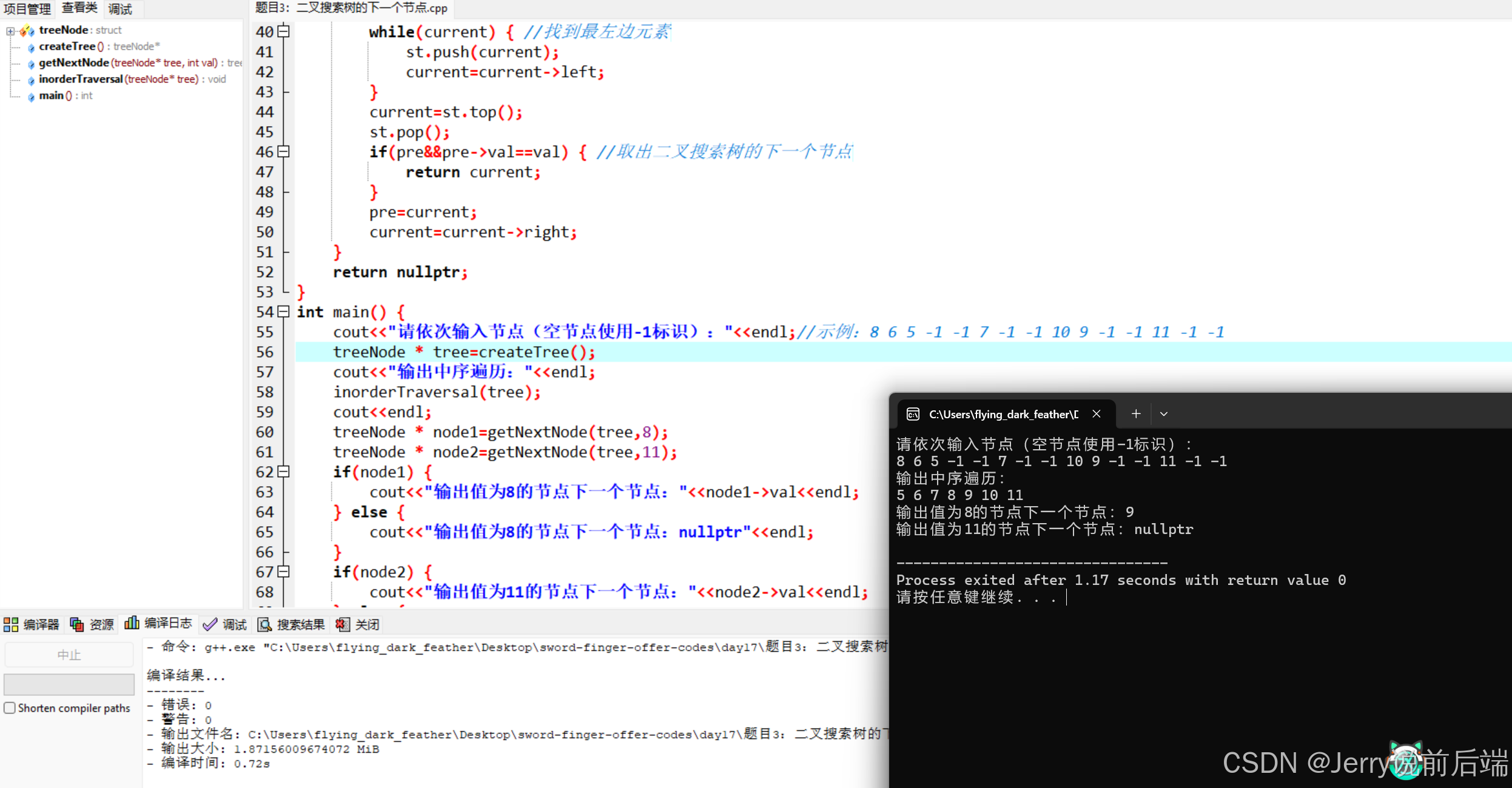Collapse the if(node1) fold at line 62
Image resolution: width=1512 pixels, height=788 pixels.
click(x=283, y=472)
